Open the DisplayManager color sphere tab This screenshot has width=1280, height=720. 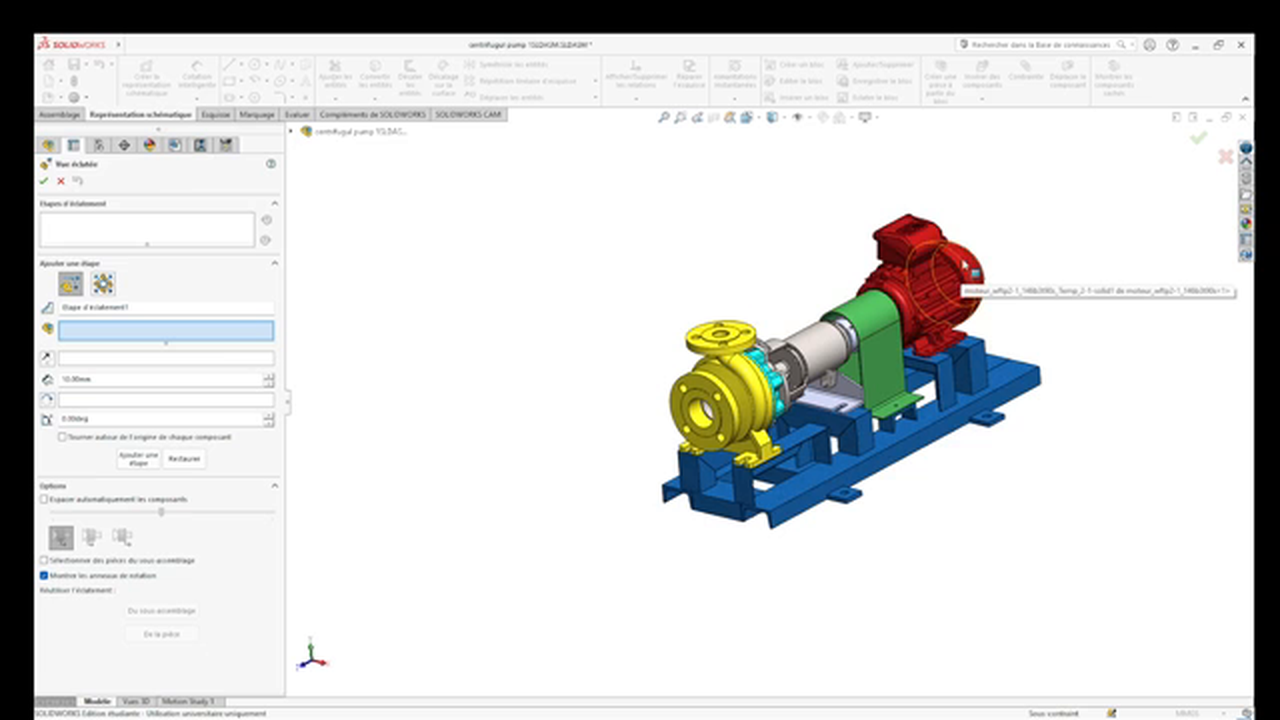pyautogui.click(x=150, y=145)
